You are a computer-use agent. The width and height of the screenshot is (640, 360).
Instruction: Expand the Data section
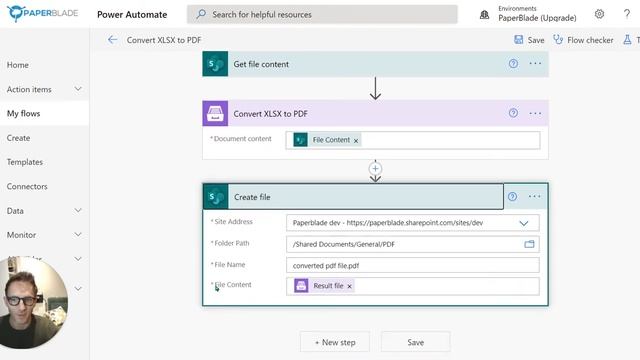(78, 210)
